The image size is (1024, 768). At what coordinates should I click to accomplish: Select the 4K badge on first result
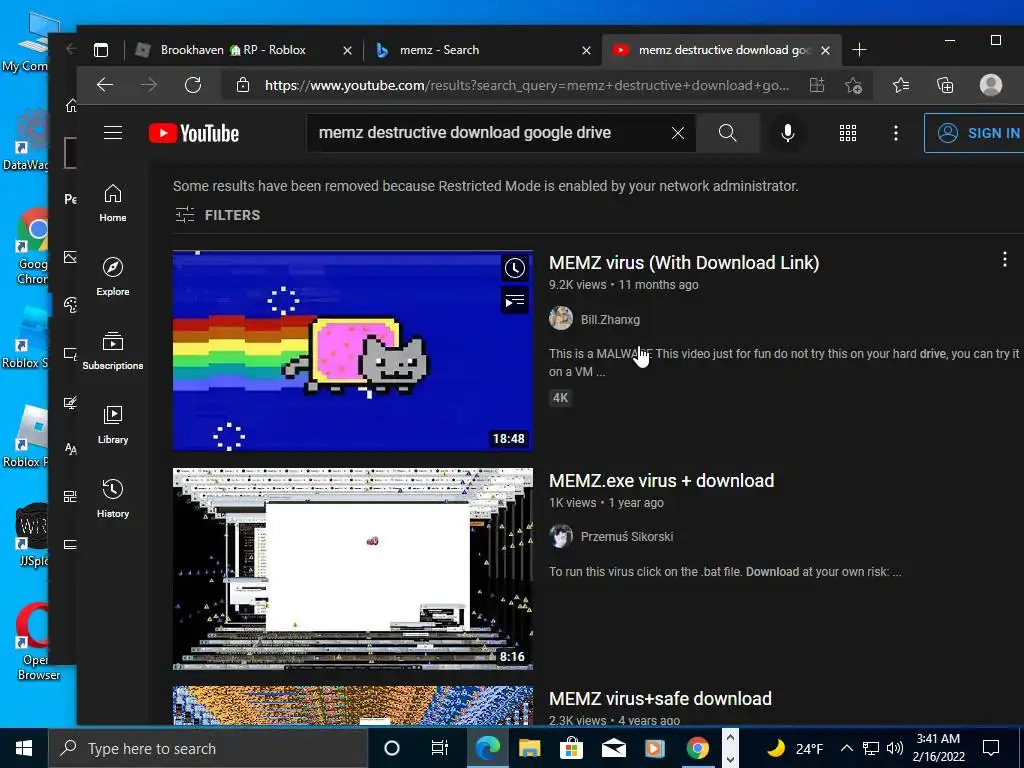[x=560, y=398]
